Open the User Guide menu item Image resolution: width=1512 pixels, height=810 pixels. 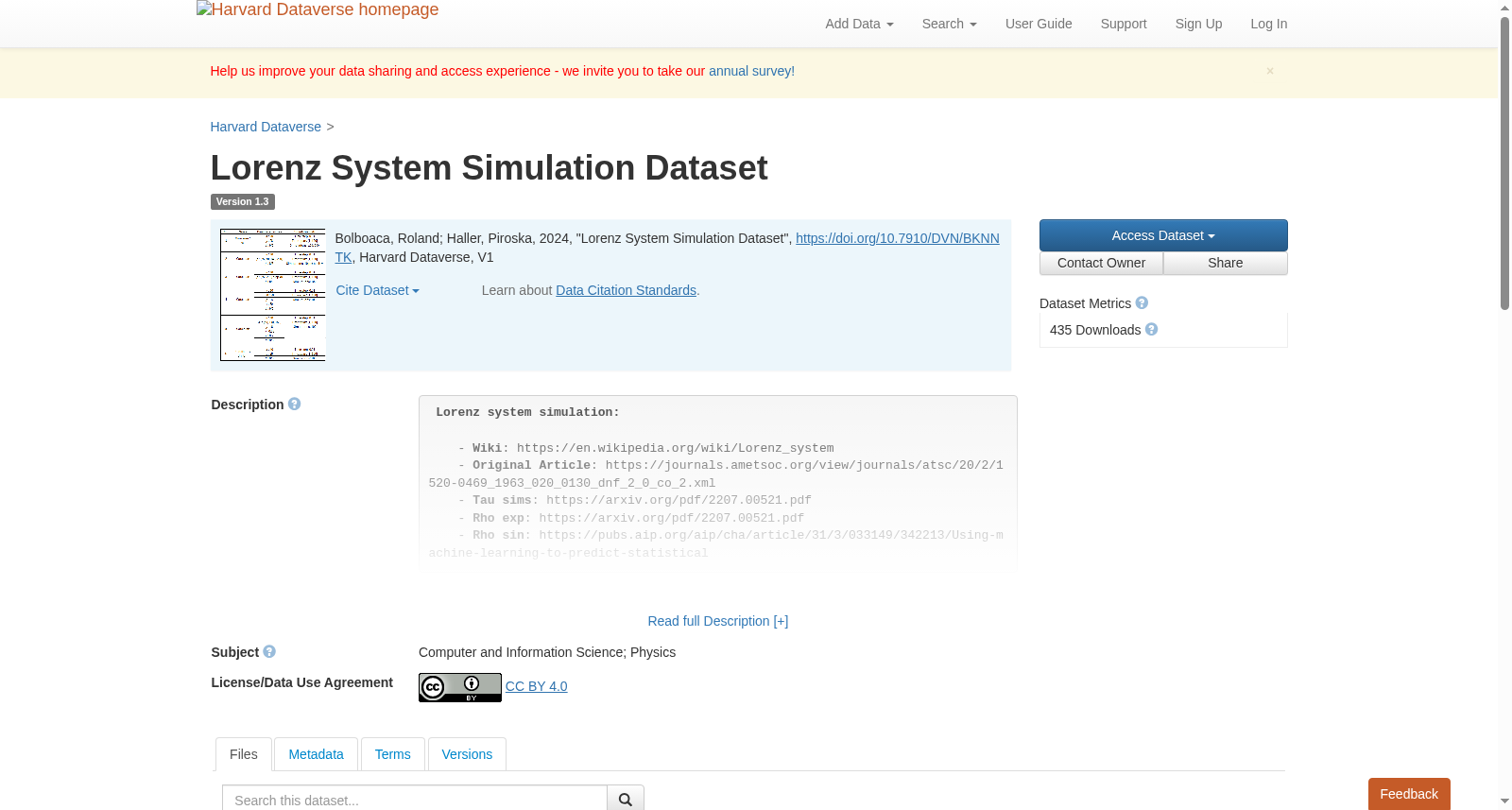pyautogui.click(x=1039, y=24)
